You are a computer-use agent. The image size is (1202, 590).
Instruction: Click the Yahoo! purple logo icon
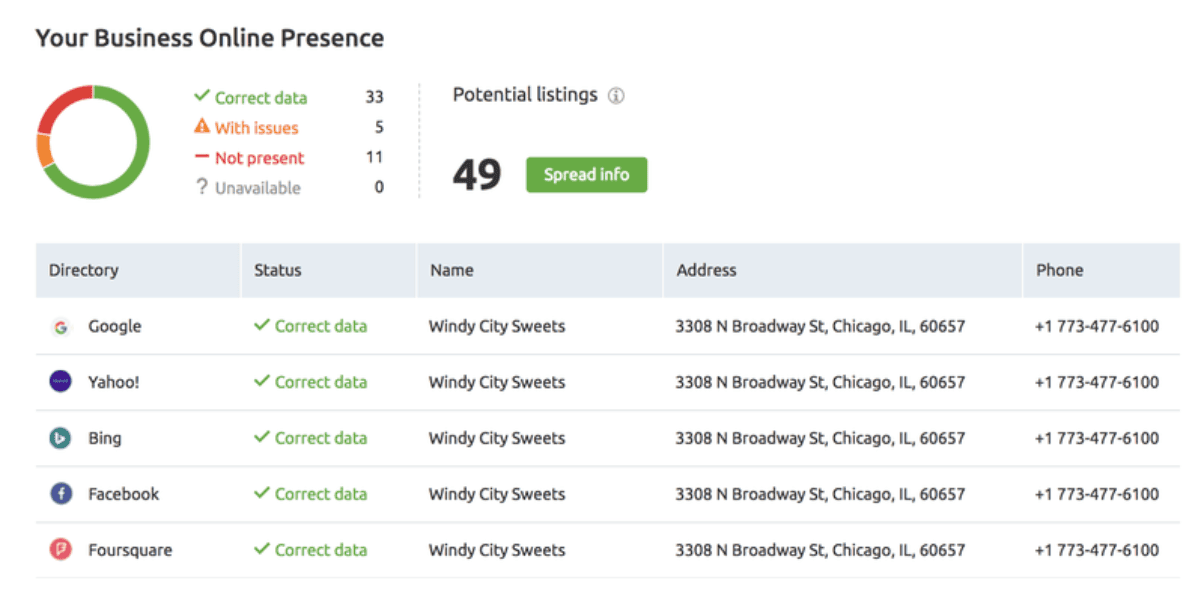click(x=61, y=382)
